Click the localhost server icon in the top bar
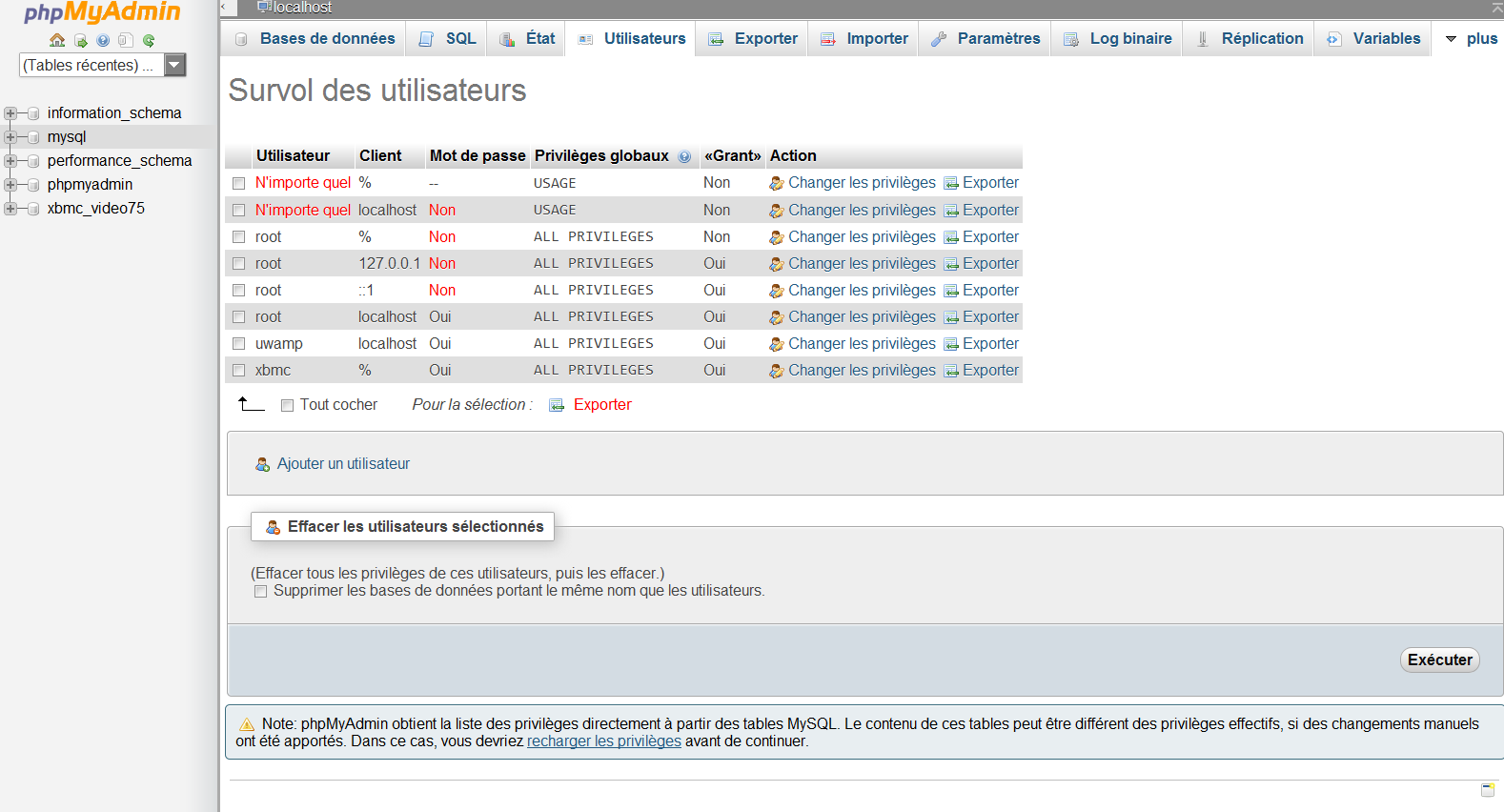 point(264,8)
